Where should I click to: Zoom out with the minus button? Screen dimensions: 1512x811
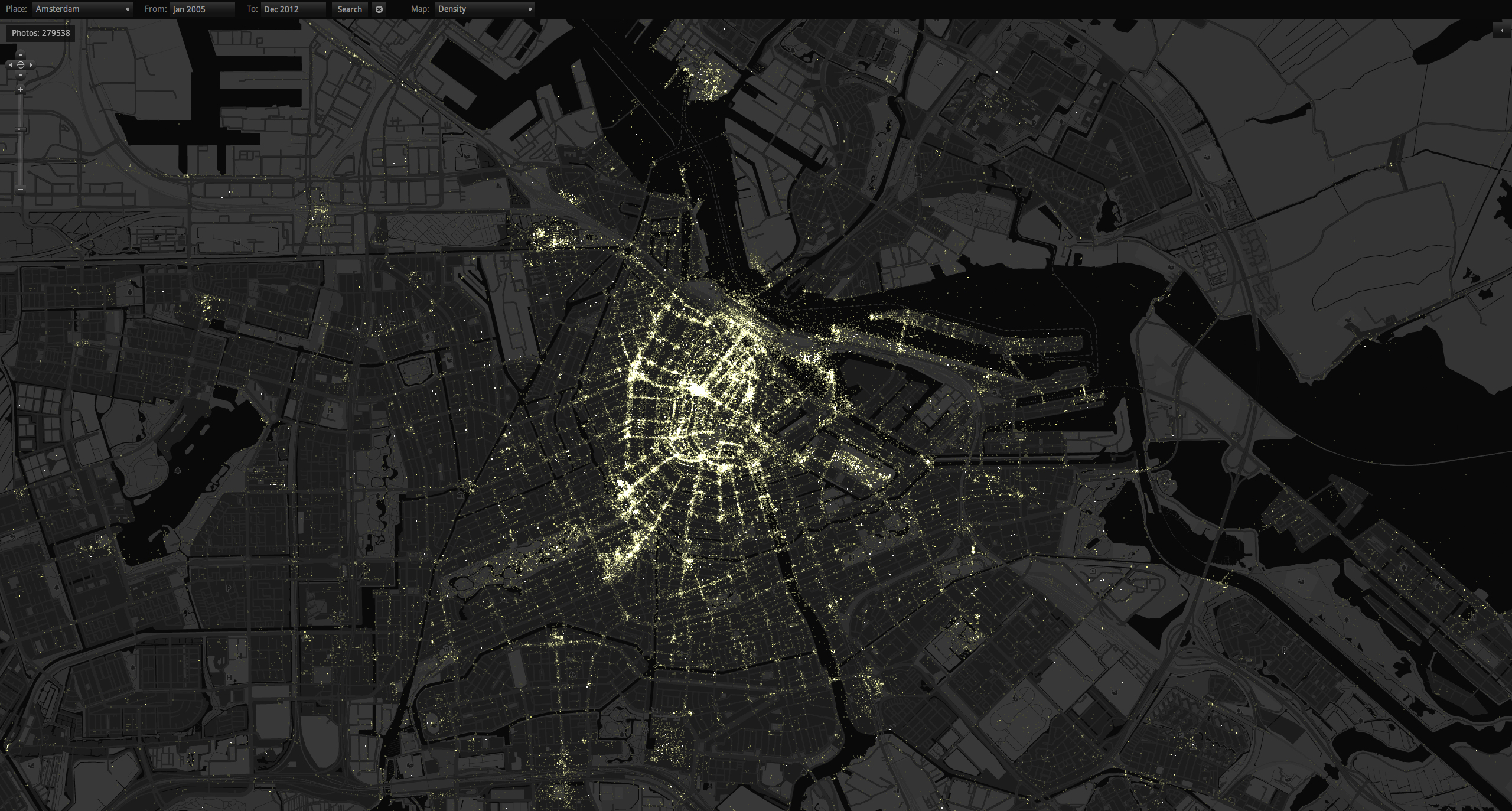click(21, 189)
